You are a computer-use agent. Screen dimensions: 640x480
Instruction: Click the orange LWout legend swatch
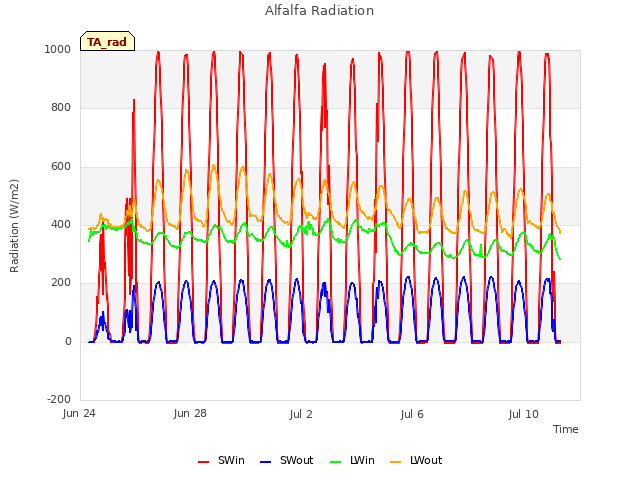coord(396,462)
